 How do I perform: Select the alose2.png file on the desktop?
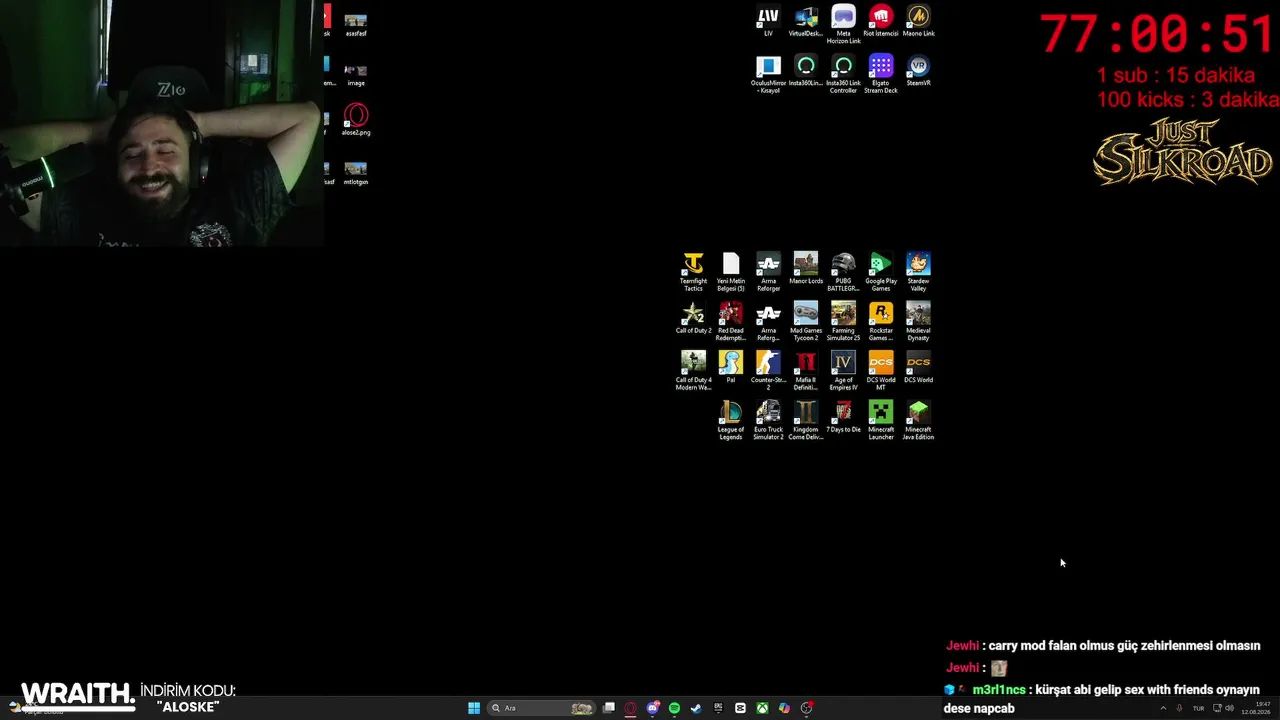pyautogui.click(x=356, y=121)
